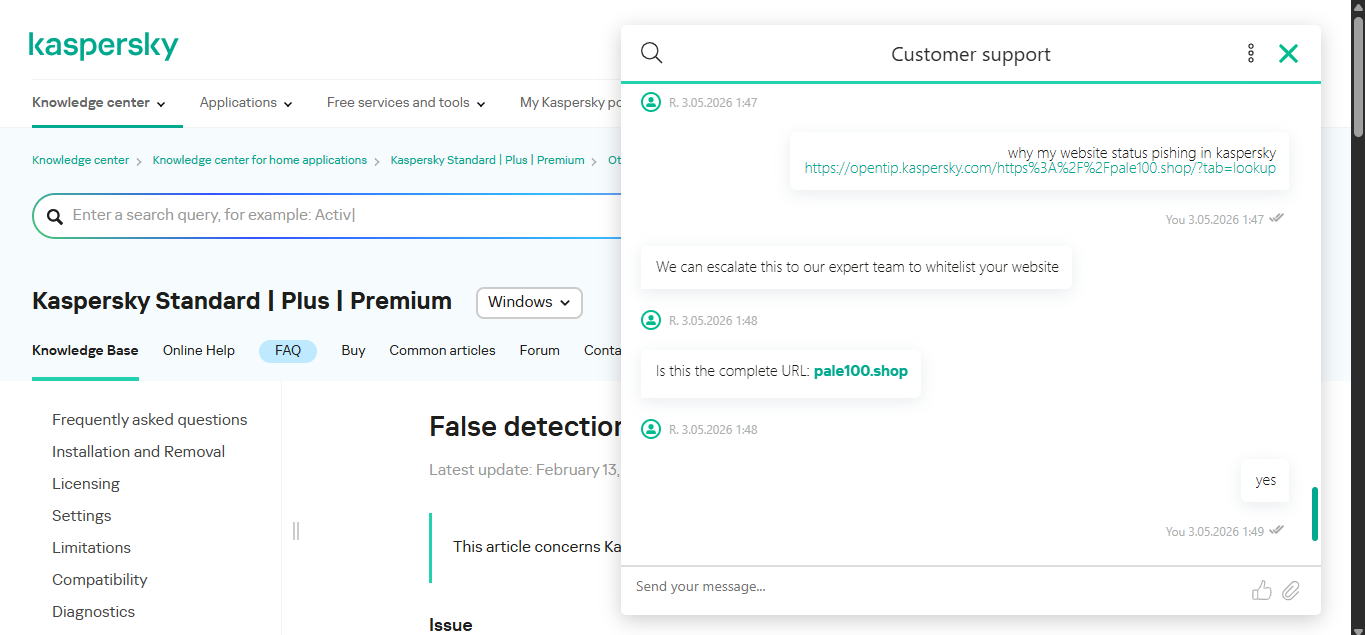The width and height of the screenshot is (1365, 635).
Task: Open the Windows platform dropdown
Action: pyautogui.click(x=529, y=302)
